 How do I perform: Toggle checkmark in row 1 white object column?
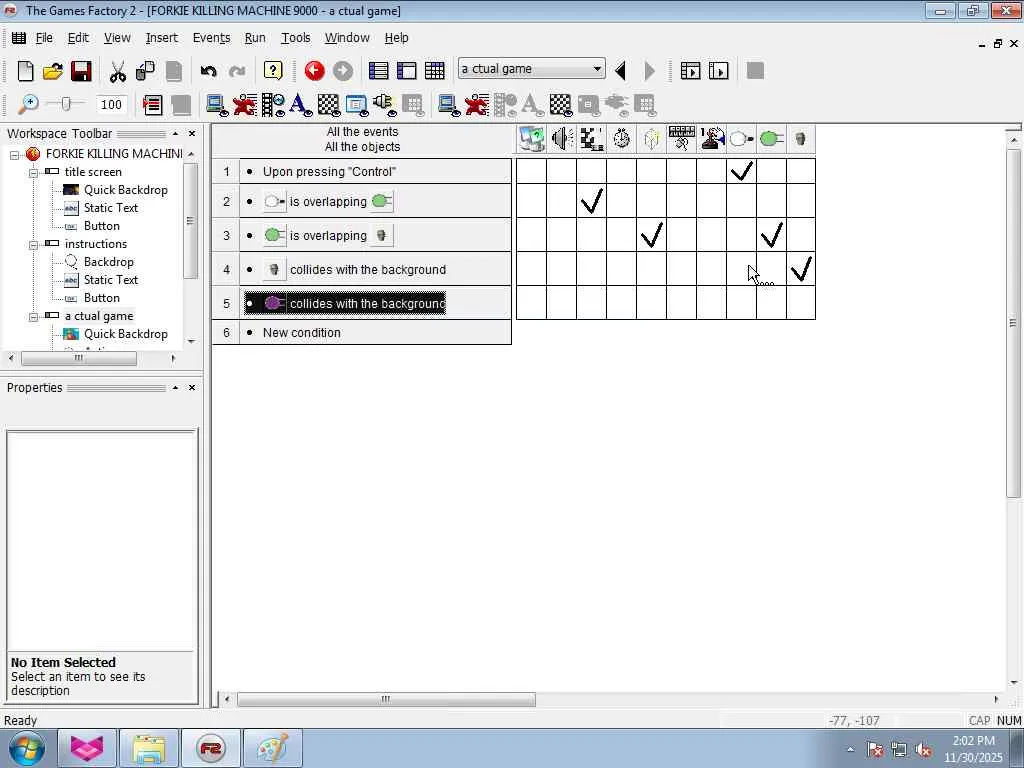tap(741, 171)
